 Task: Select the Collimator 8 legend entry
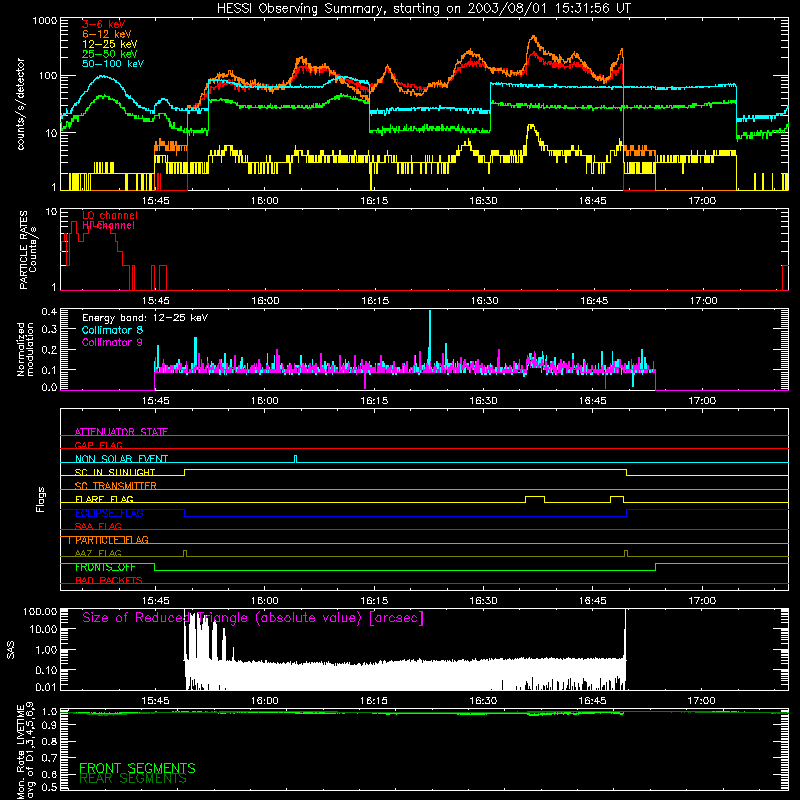pos(112,330)
